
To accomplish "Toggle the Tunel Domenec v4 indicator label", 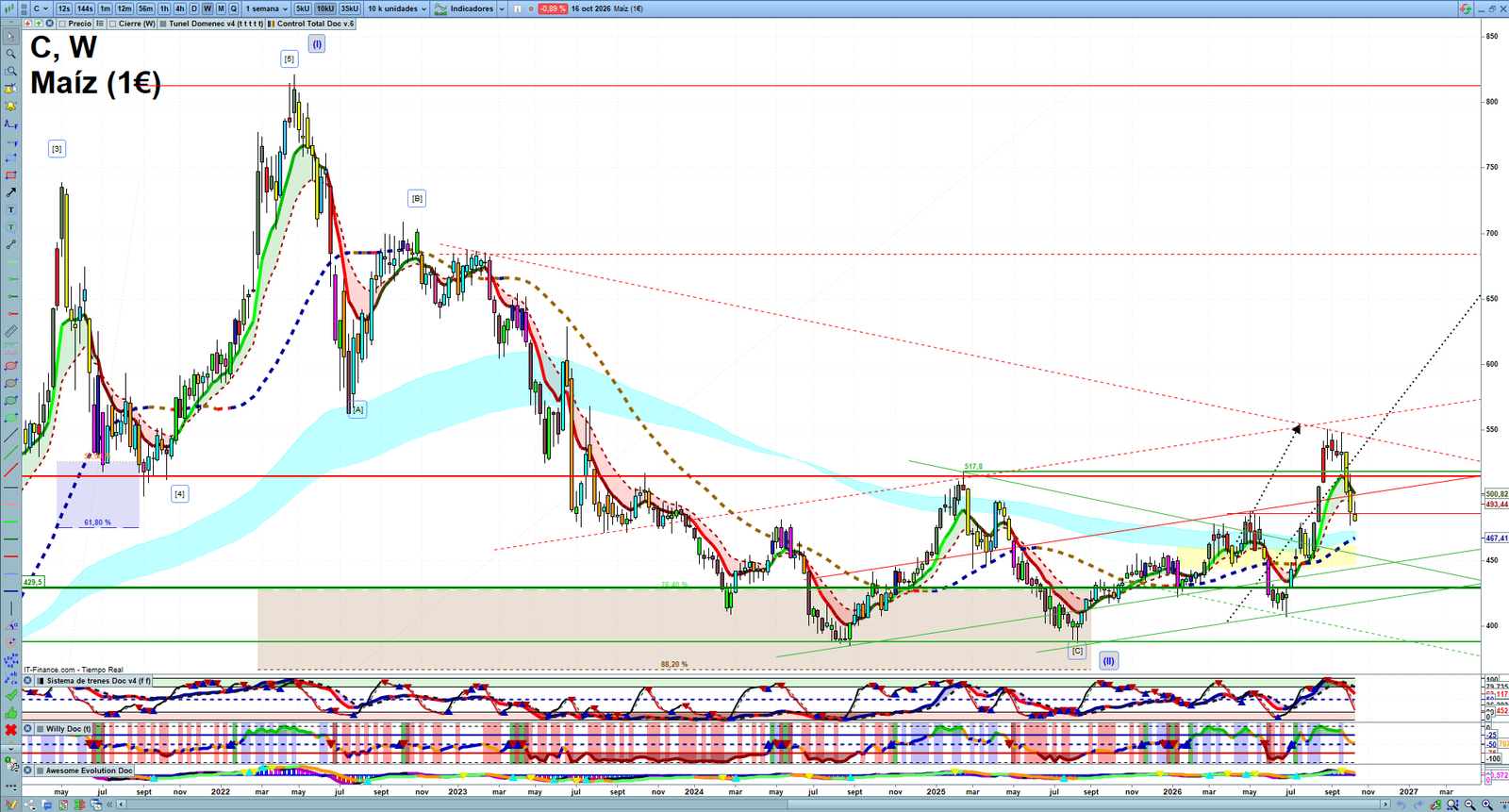I will 210,24.
